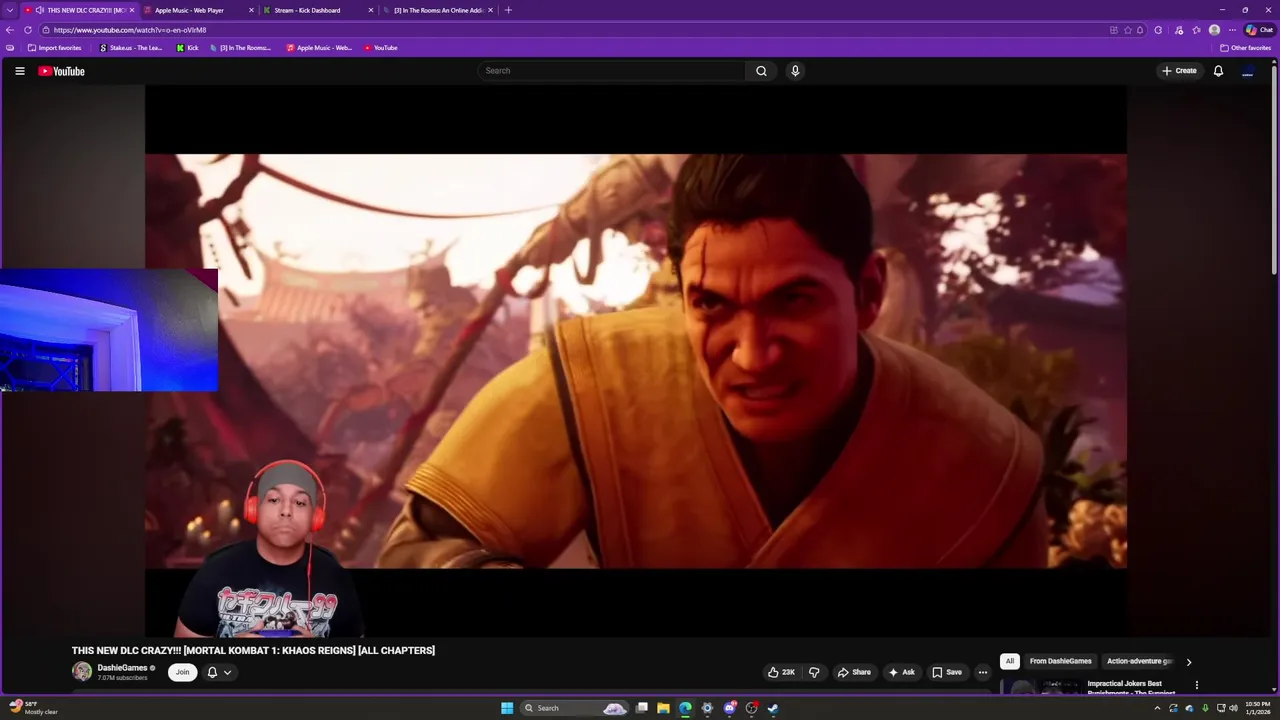
Task: Open File Explorer from the taskbar
Action: (663, 708)
